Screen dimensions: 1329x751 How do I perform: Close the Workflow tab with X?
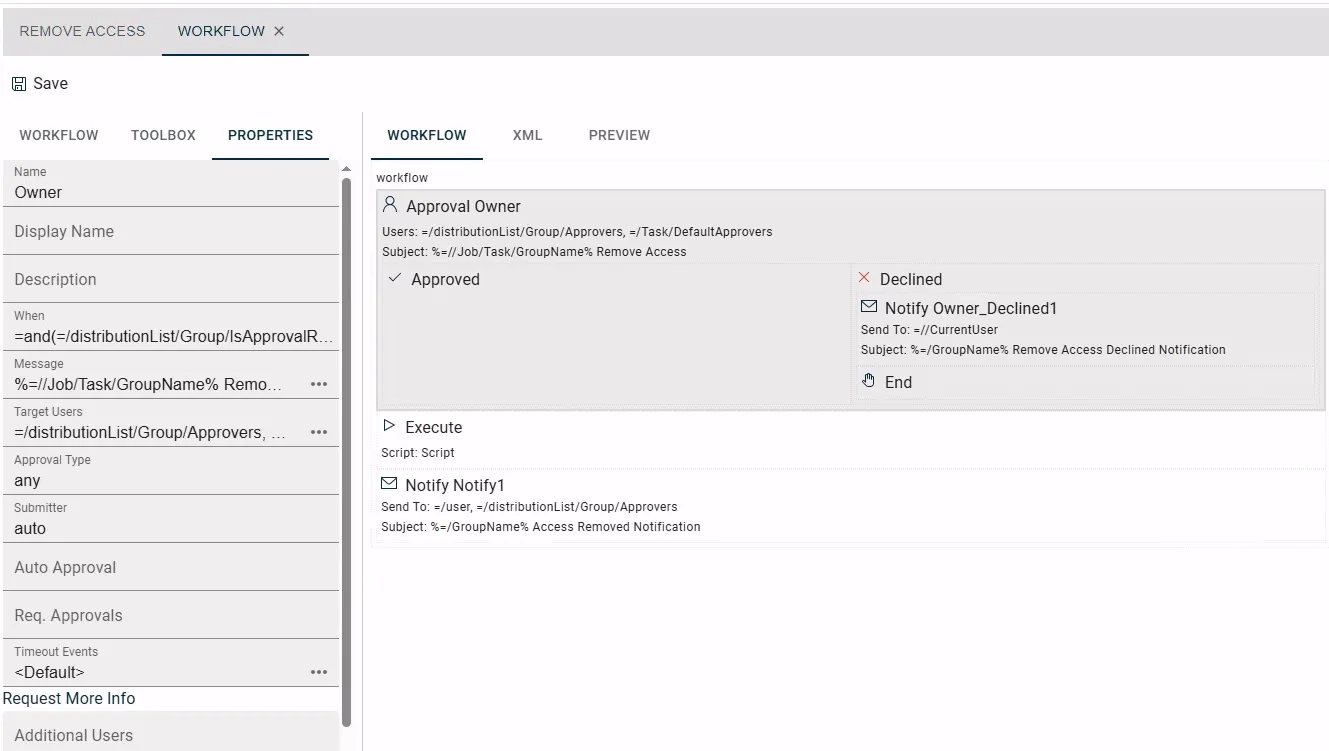tap(279, 31)
